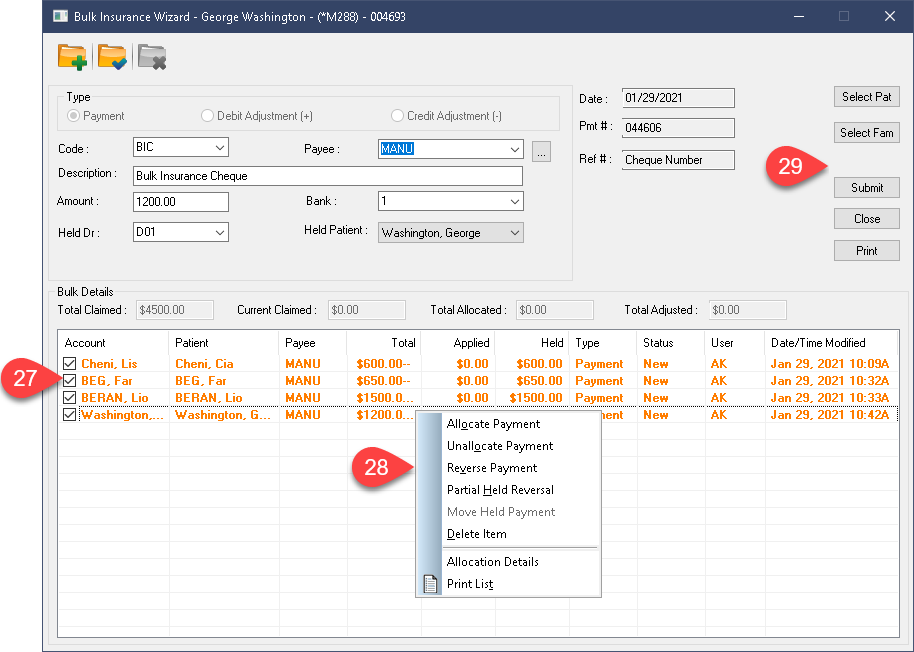
Task: Click Jan 29, 2021 10:42A cell
Action: [829, 414]
